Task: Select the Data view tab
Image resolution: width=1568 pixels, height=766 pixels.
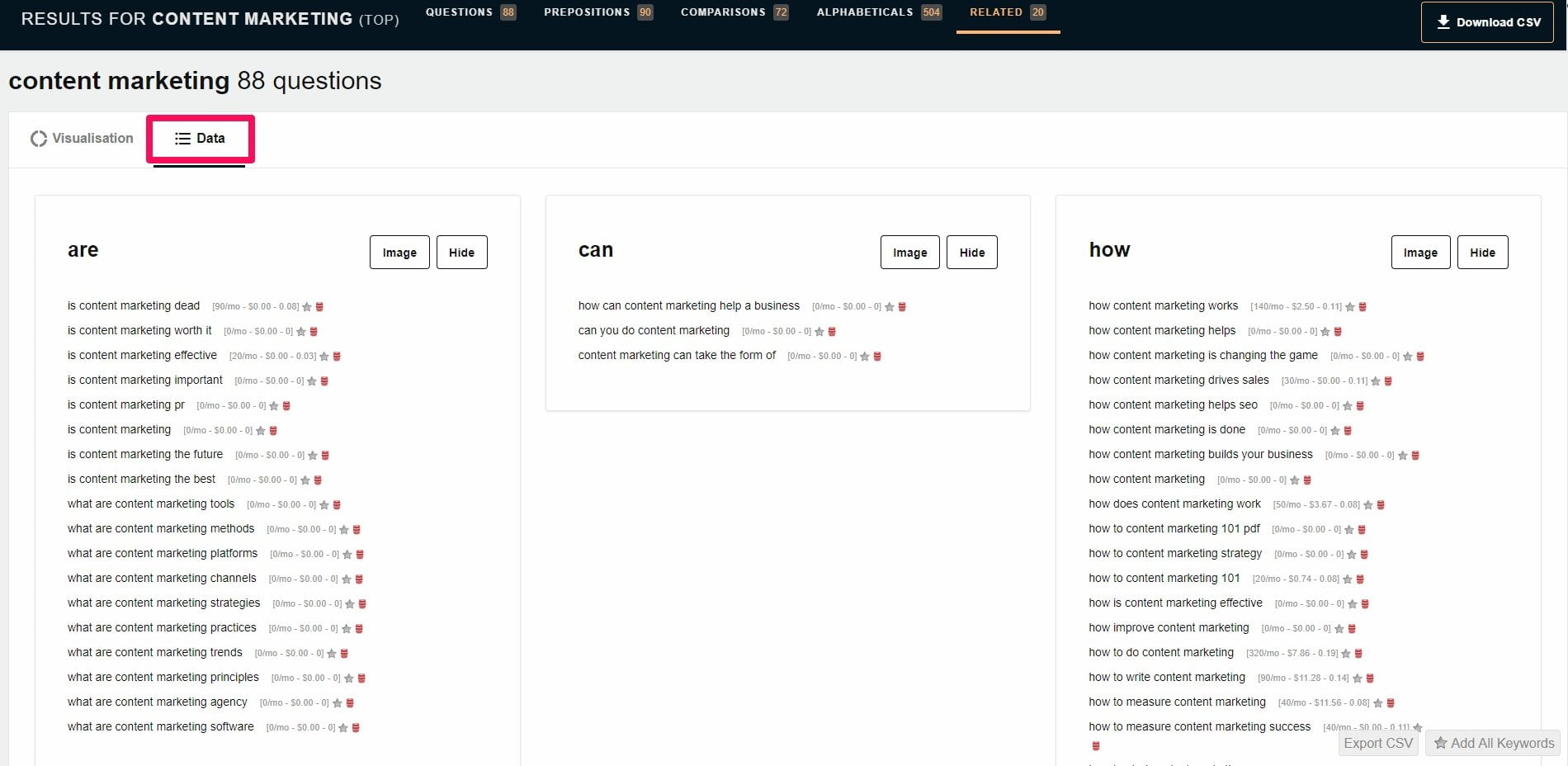Action: (x=200, y=139)
